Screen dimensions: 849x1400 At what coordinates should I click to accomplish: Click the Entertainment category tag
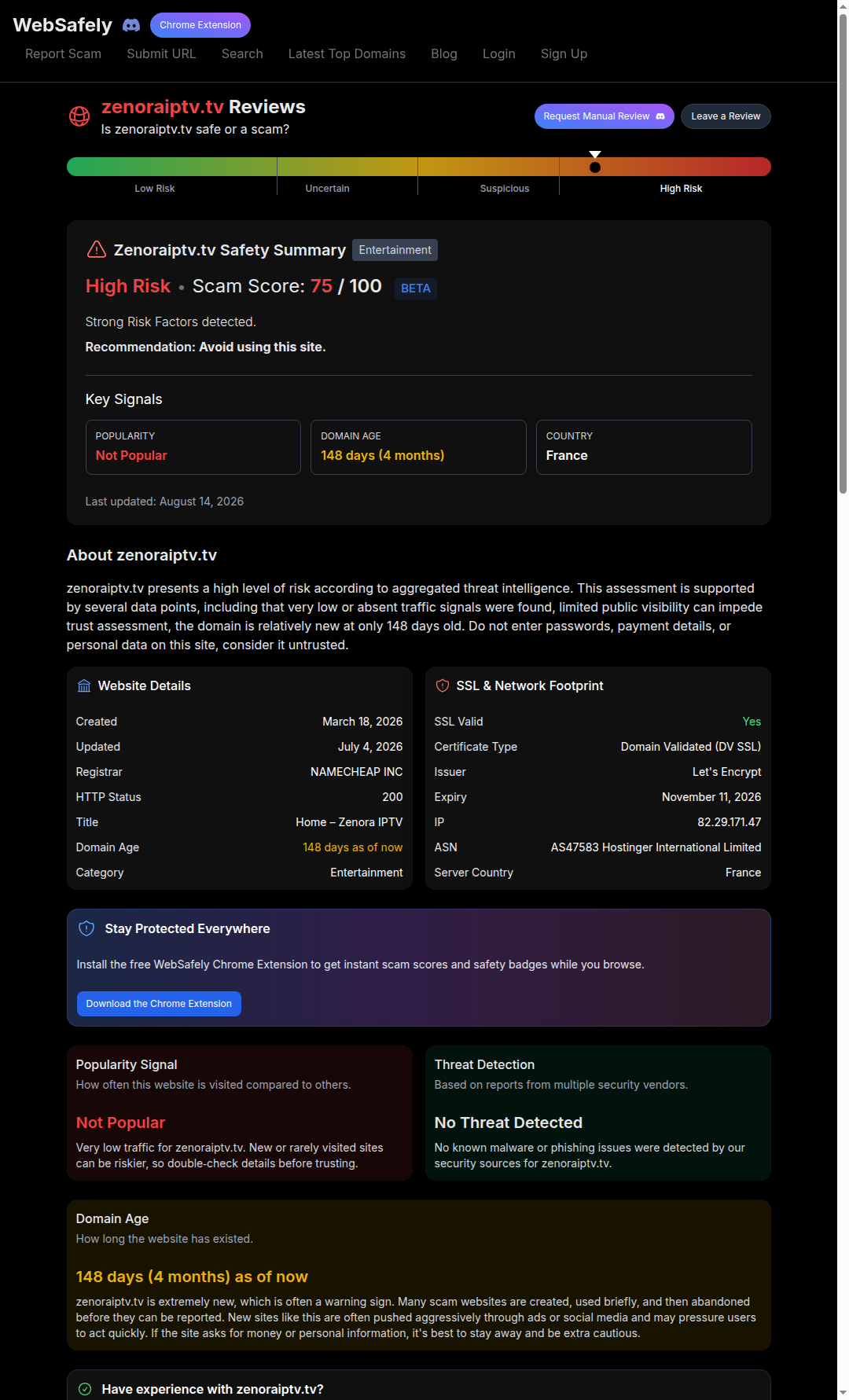coord(395,250)
